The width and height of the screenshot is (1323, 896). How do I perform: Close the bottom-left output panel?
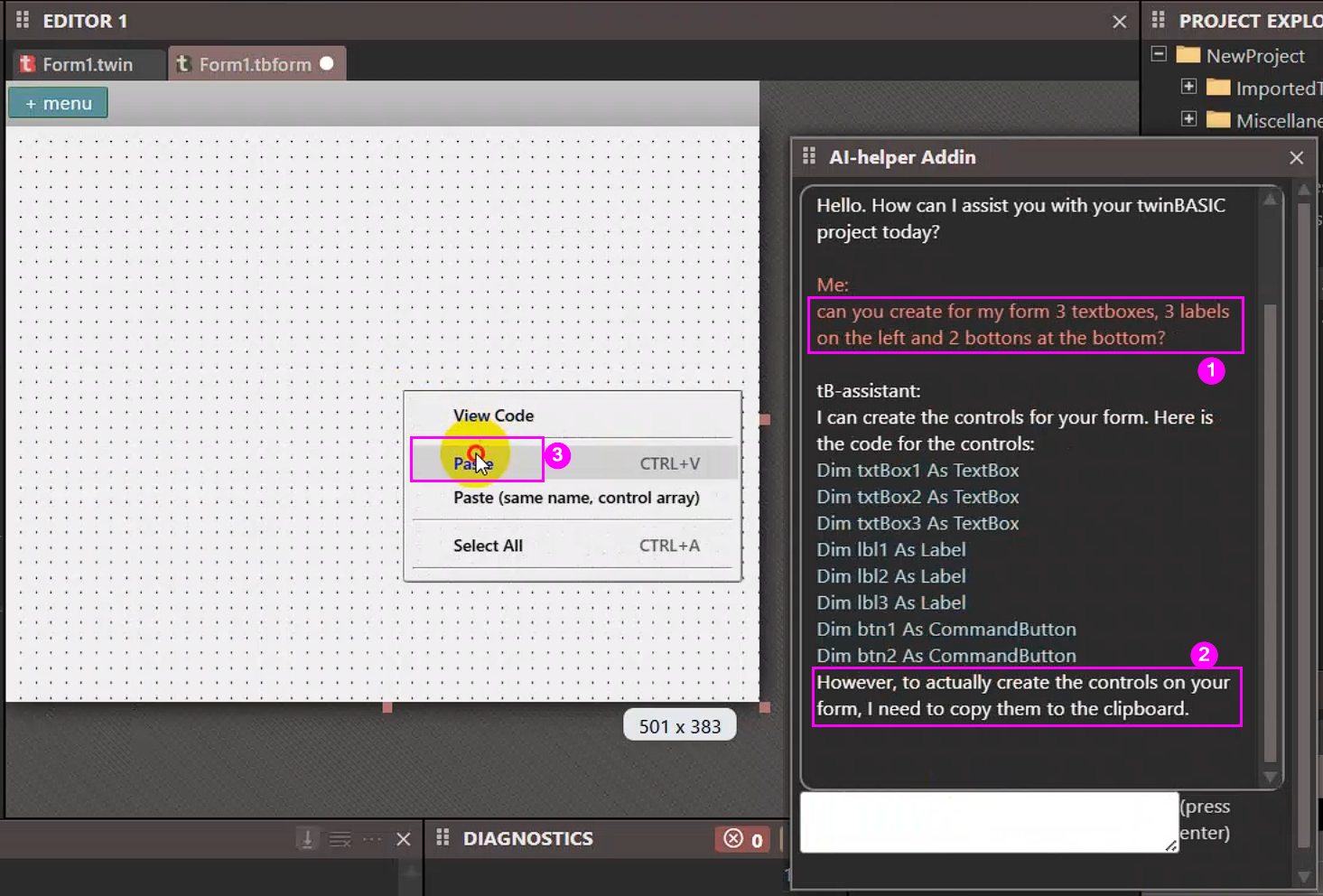pyautogui.click(x=404, y=840)
